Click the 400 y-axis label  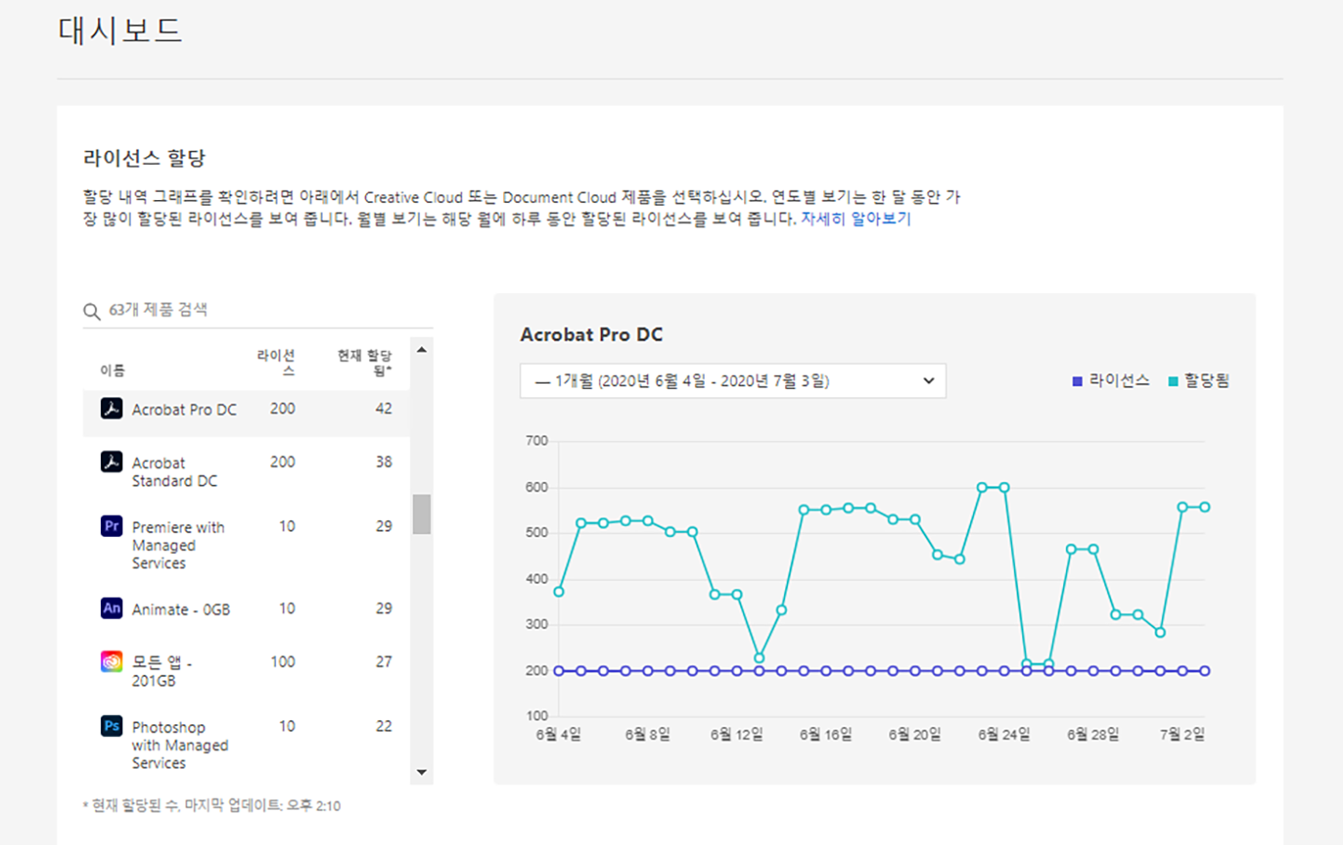click(x=536, y=579)
